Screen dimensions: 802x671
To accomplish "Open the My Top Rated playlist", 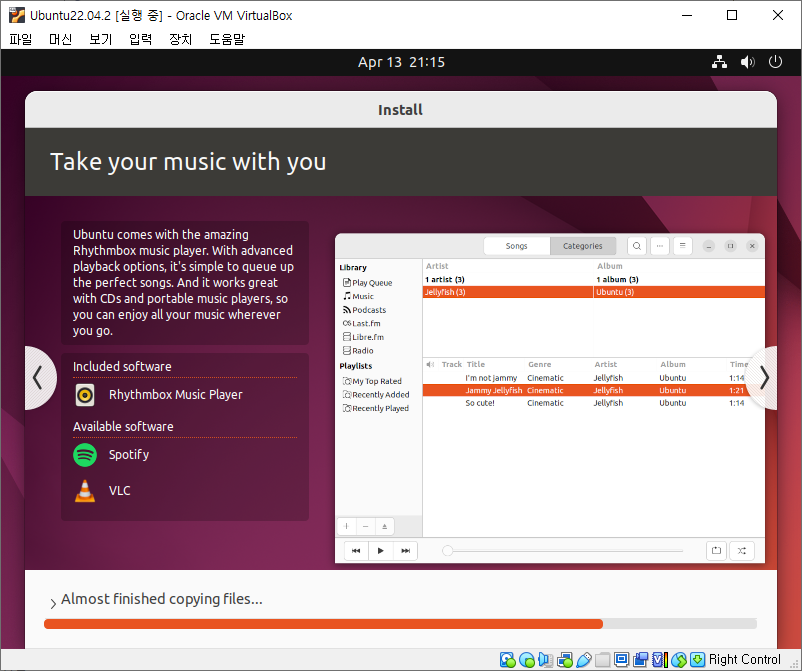I will [372, 382].
